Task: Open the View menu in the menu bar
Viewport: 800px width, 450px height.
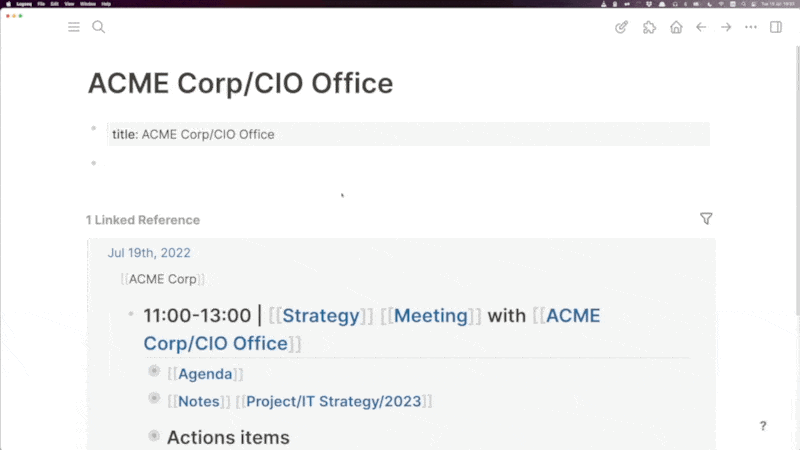Action: [x=69, y=4]
